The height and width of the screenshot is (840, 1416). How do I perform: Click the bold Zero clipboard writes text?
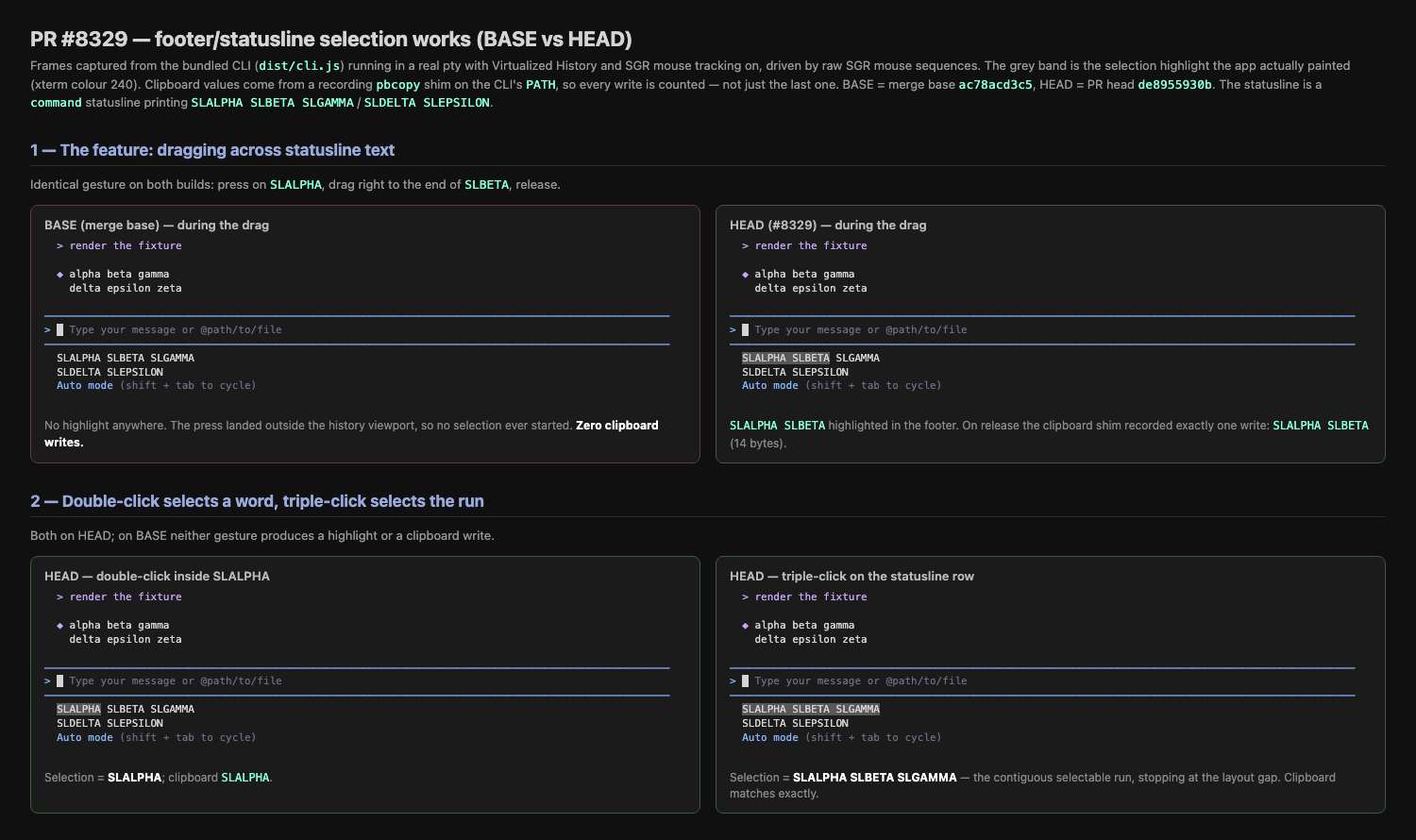tap(351, 434)
